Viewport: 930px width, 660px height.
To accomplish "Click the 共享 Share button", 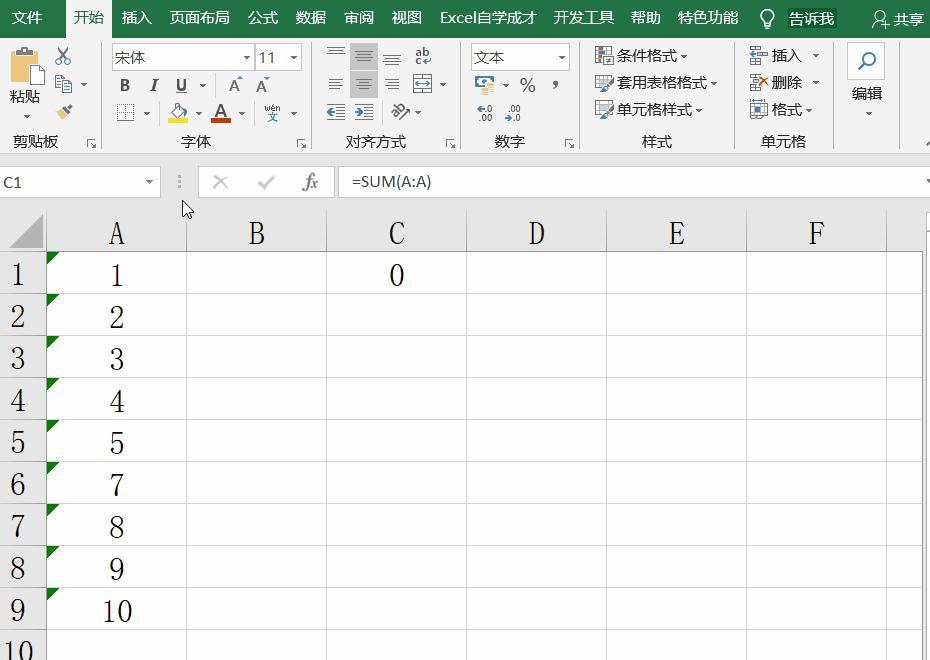I will pyautogui.click(x=897, y=19).
